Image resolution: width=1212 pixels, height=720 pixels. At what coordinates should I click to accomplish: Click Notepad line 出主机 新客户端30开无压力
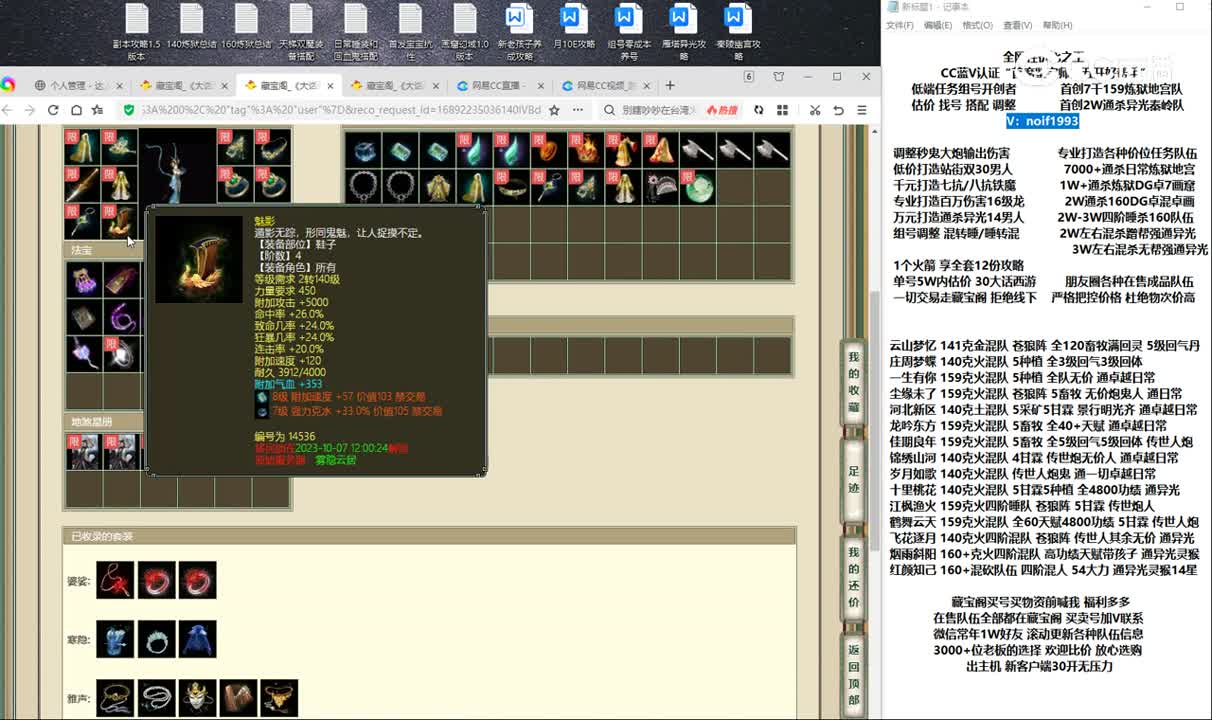pyautogui.click(x=1039, y=665)
